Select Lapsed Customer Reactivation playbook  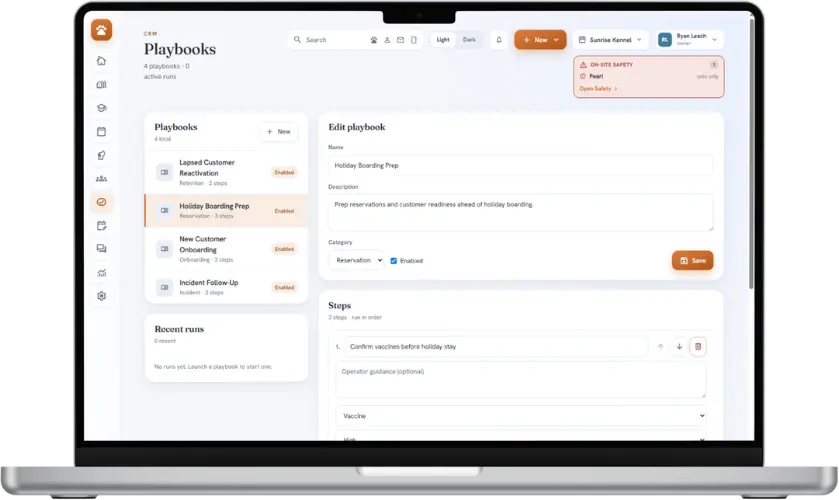pyautogui.click(x=226, y=172)
